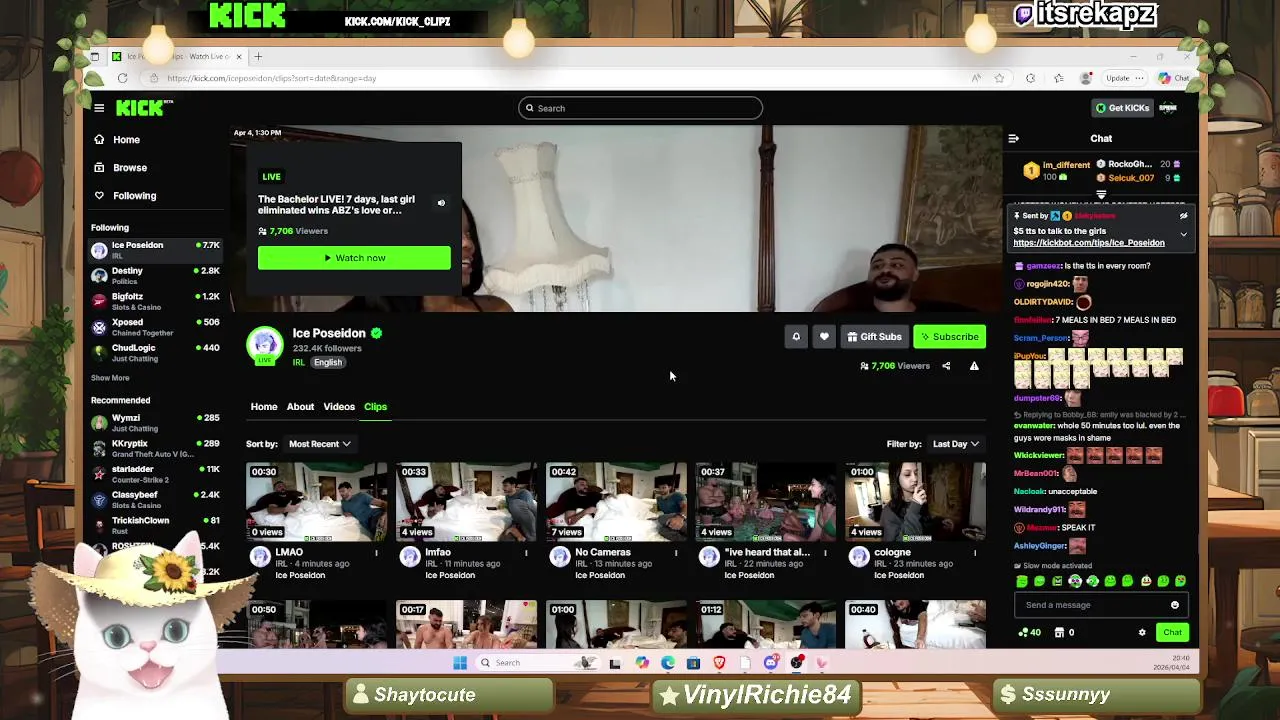This screenshot has width=1280, height=720.
Task: Expand Show more under Following
Action: pyautogui.click(x=110, y=378)
